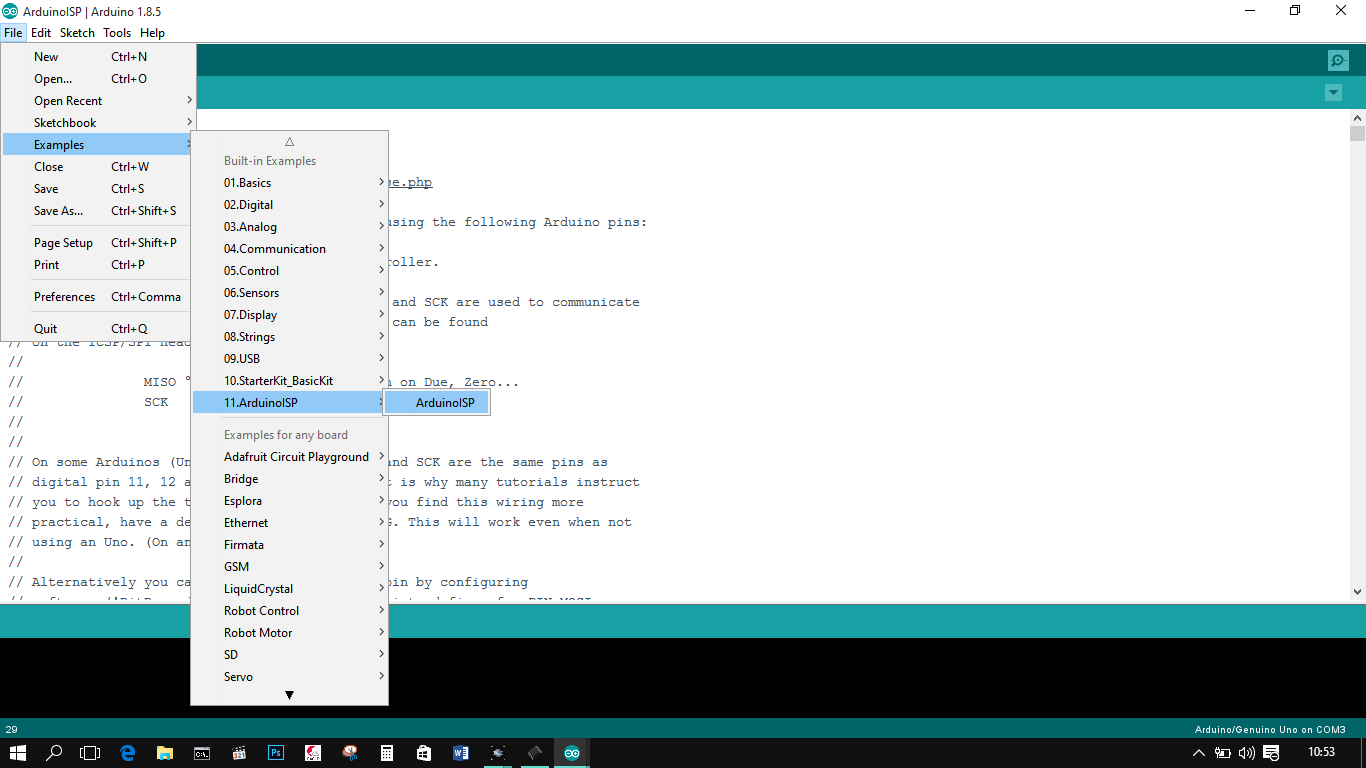Expand 04.Communication examples submenu

pos(289,249)
